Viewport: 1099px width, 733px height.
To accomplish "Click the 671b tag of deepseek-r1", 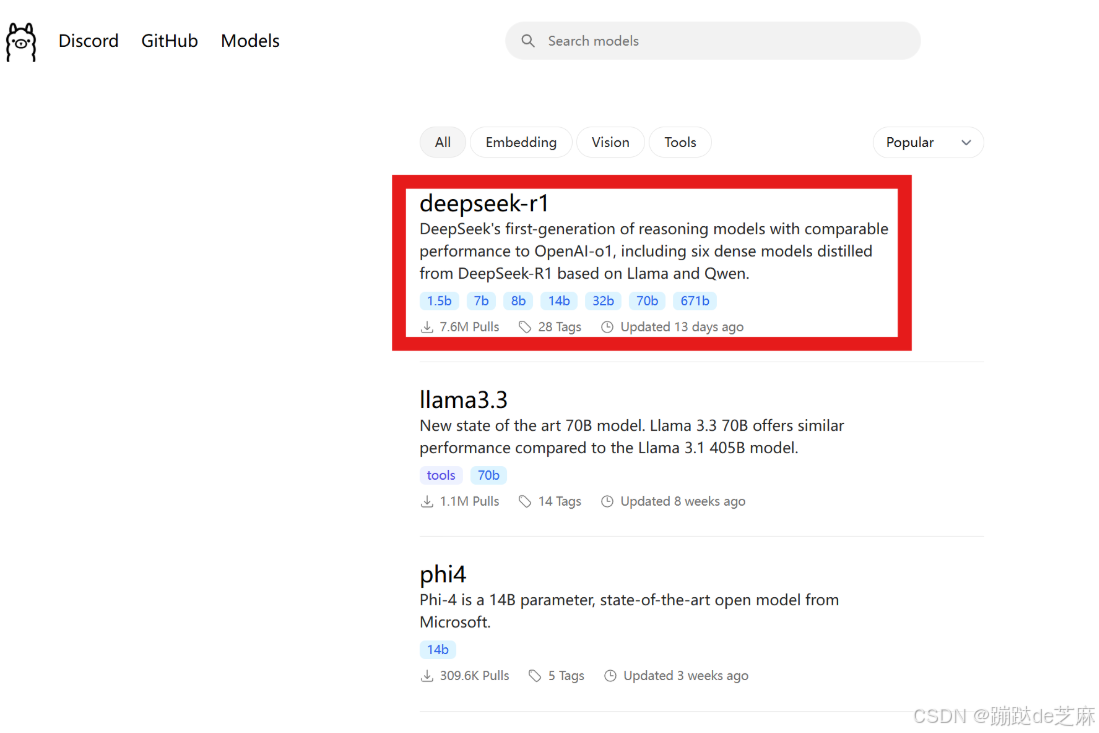I will coord(695,301).
